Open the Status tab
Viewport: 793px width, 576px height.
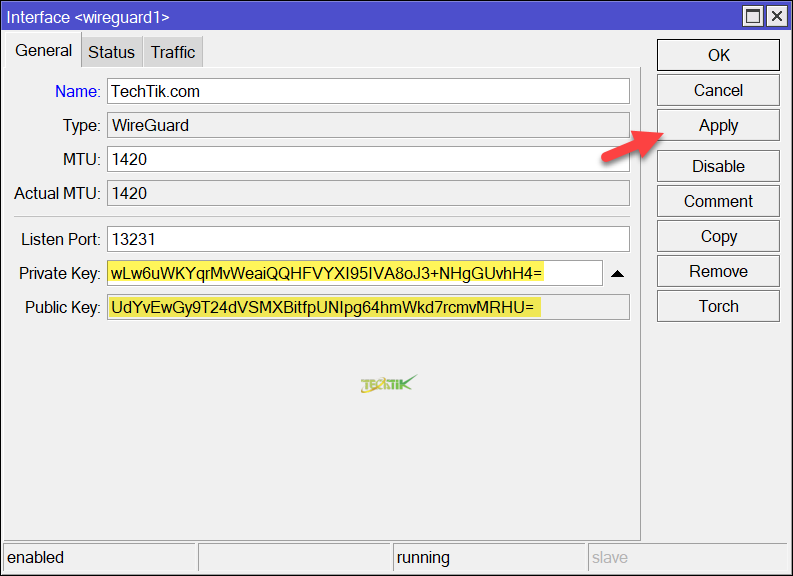tap(112, 52)
